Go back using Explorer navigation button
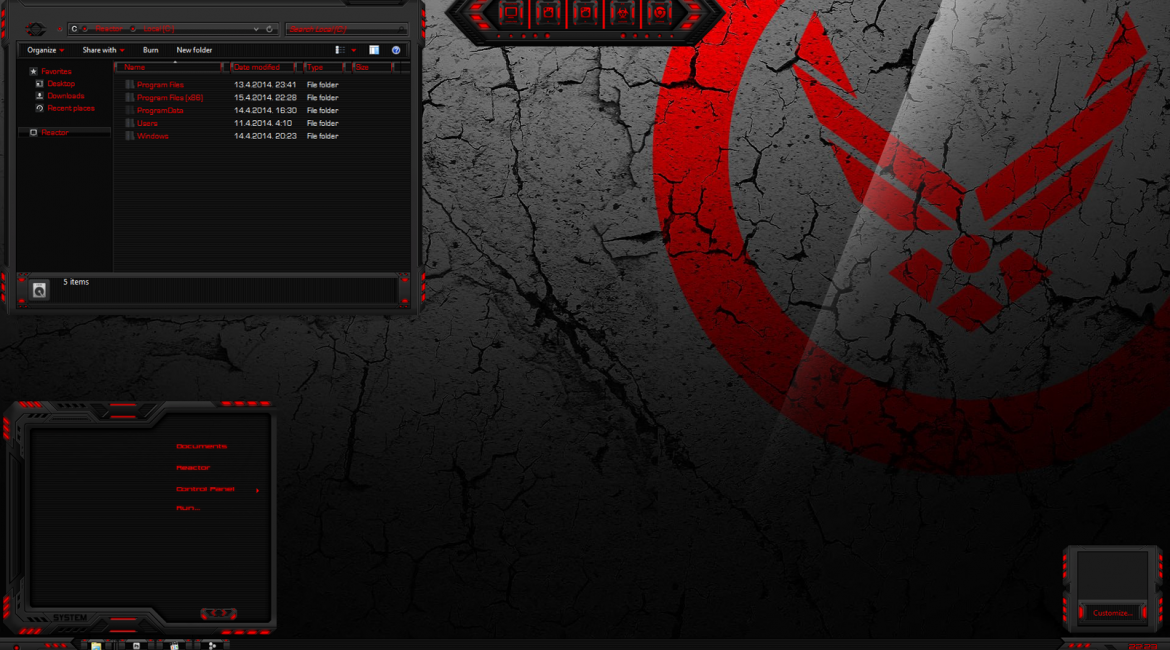This screenshot has width=1170, height=650. point(35,29)
